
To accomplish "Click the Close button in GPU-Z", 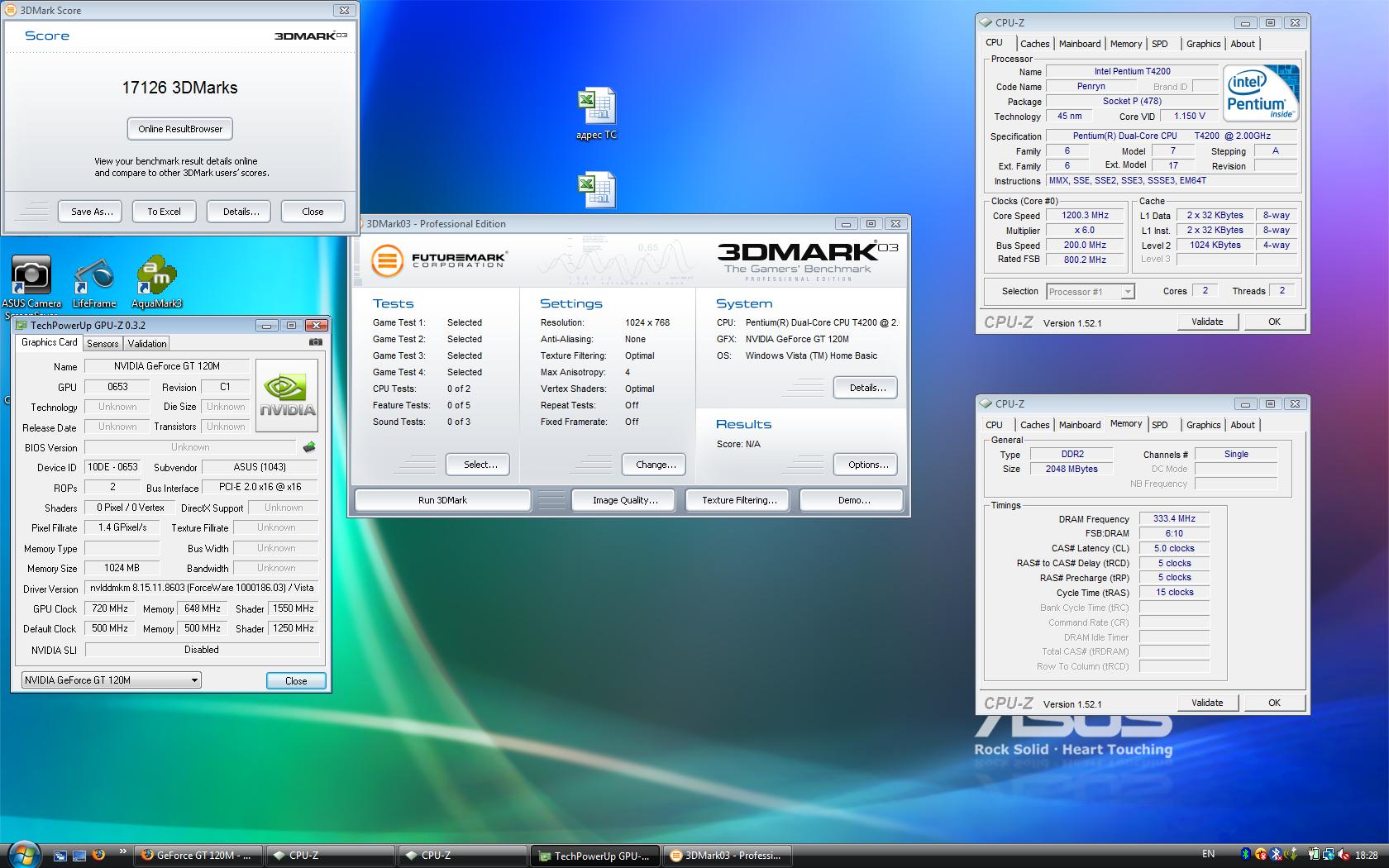I will [296, 681].
